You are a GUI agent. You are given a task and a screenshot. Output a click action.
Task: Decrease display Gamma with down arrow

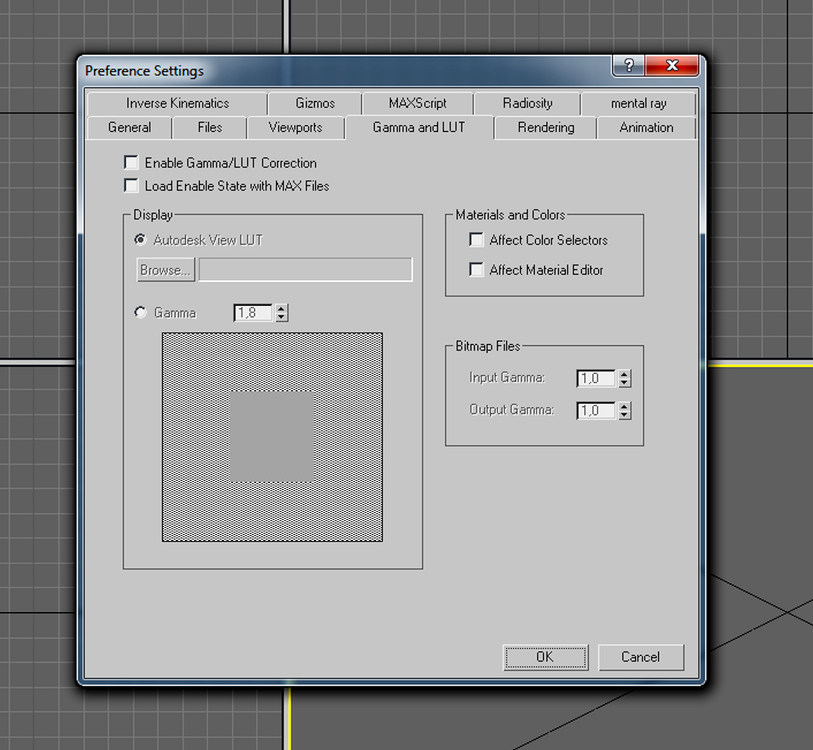pyautogui.click(x=281, y=317)
